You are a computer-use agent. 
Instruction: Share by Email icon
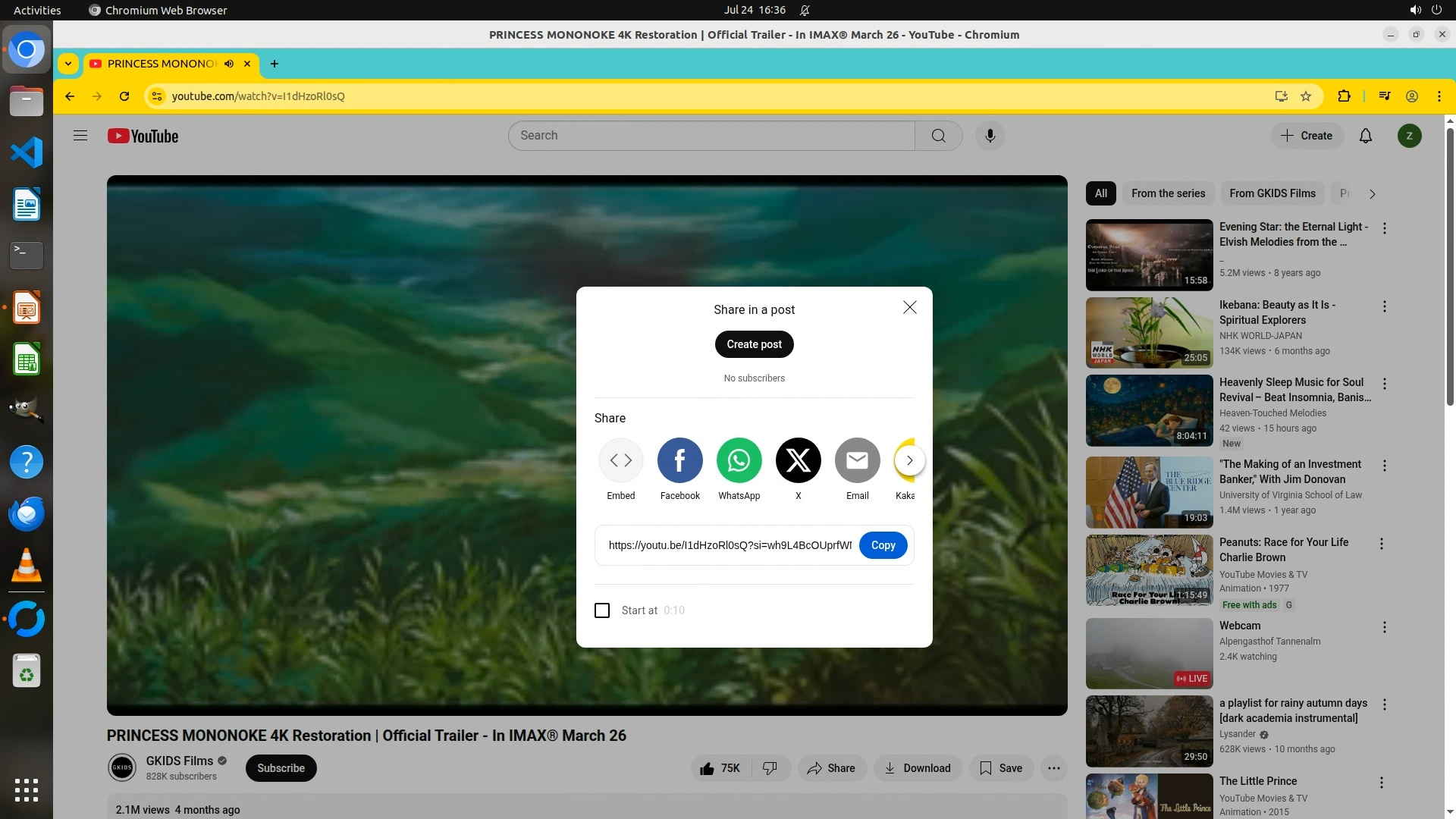point(857,460)
